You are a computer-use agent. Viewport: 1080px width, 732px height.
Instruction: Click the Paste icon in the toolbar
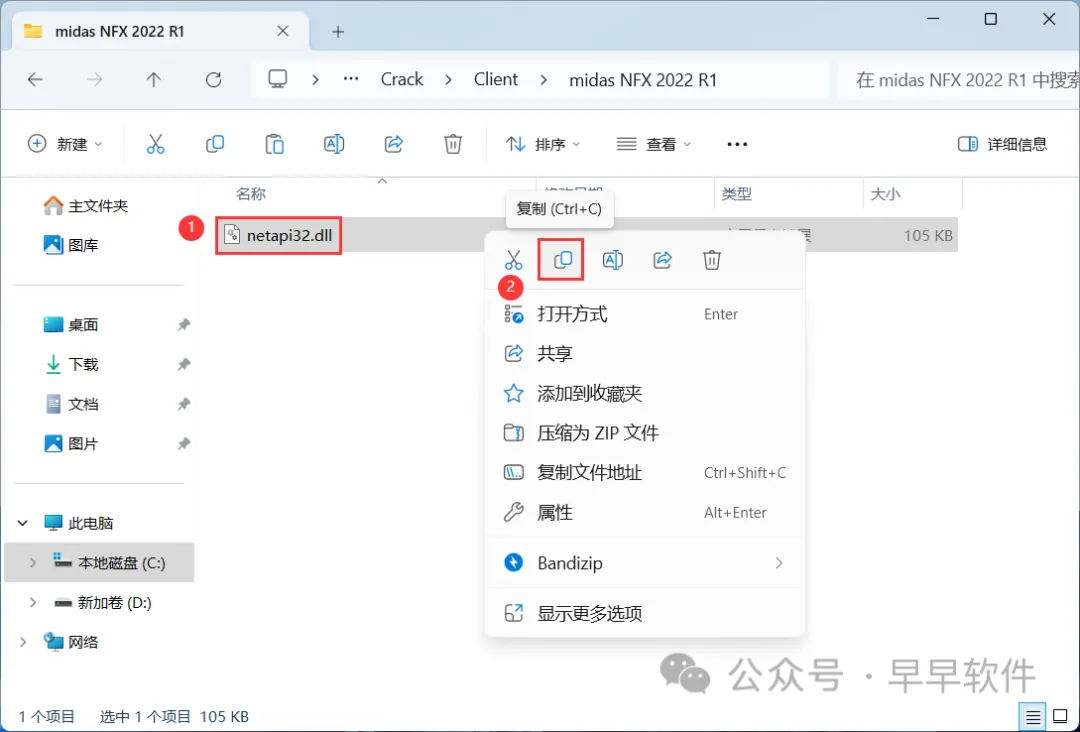click(274, 144)
